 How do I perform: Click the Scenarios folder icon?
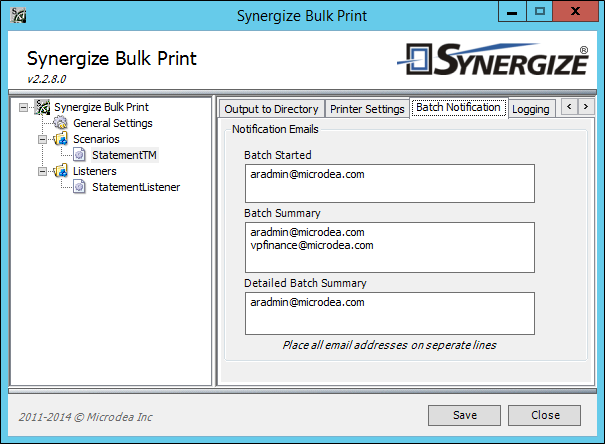click(61, 139)
